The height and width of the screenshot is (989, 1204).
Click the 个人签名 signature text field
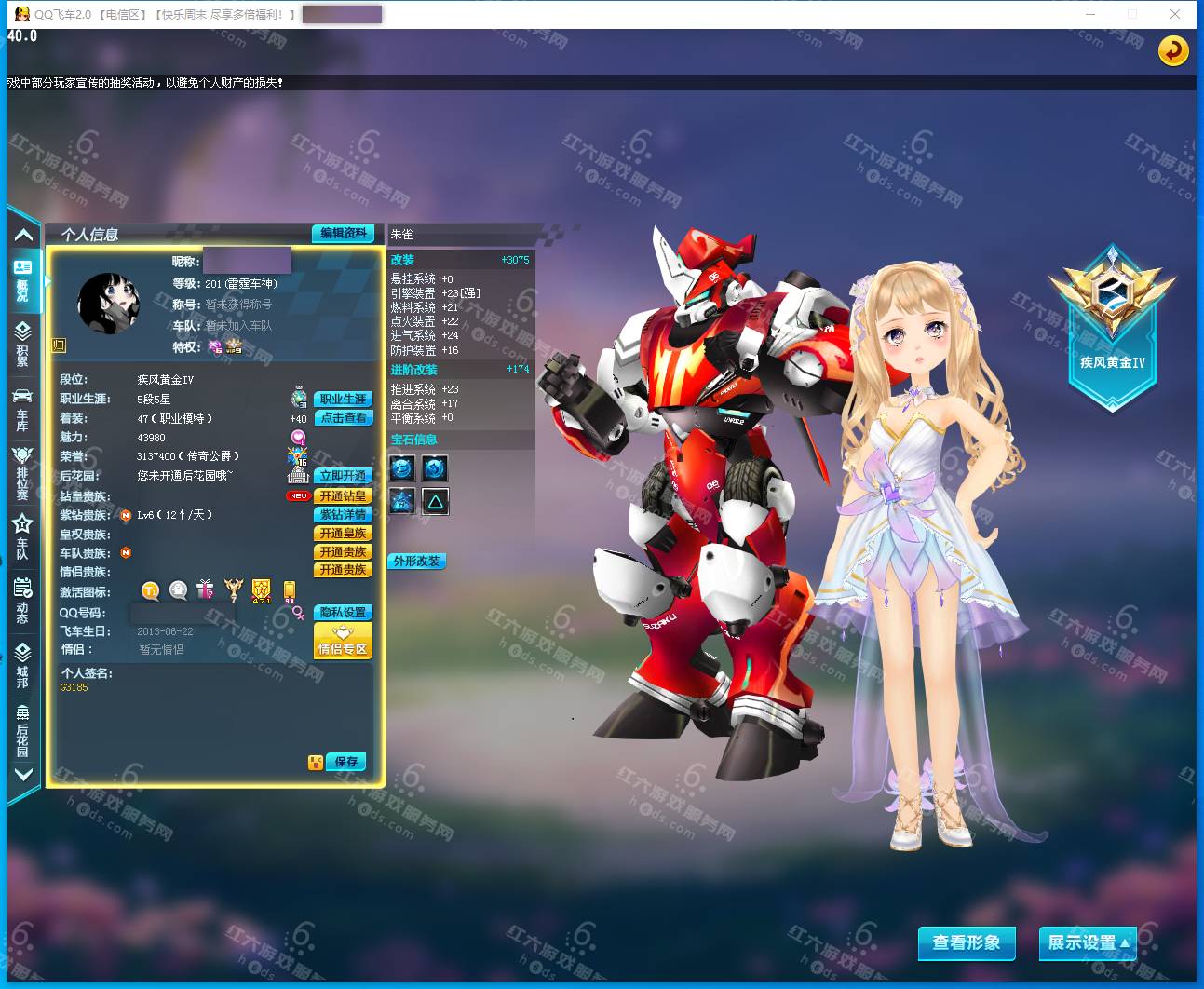(x=210, y=712)
